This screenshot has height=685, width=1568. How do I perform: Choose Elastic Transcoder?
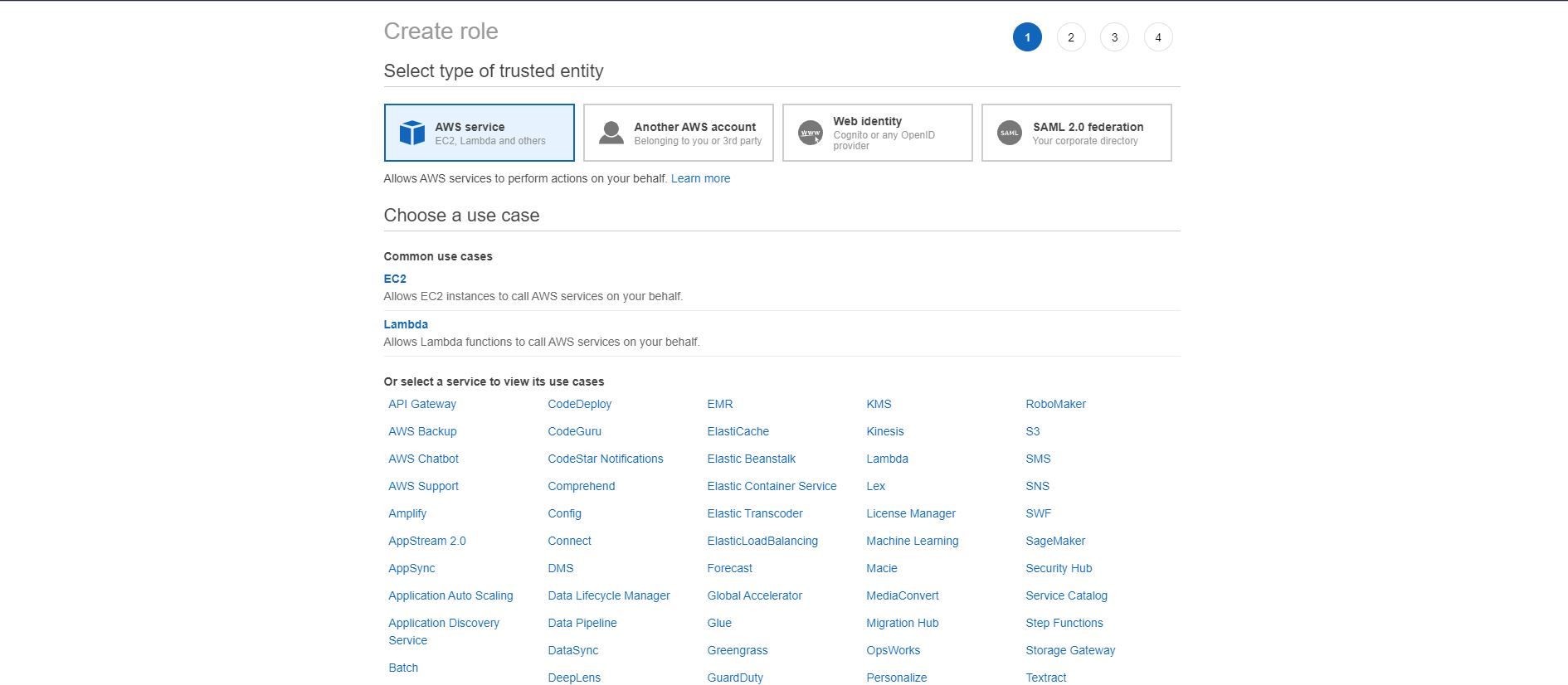click(755, 513)
